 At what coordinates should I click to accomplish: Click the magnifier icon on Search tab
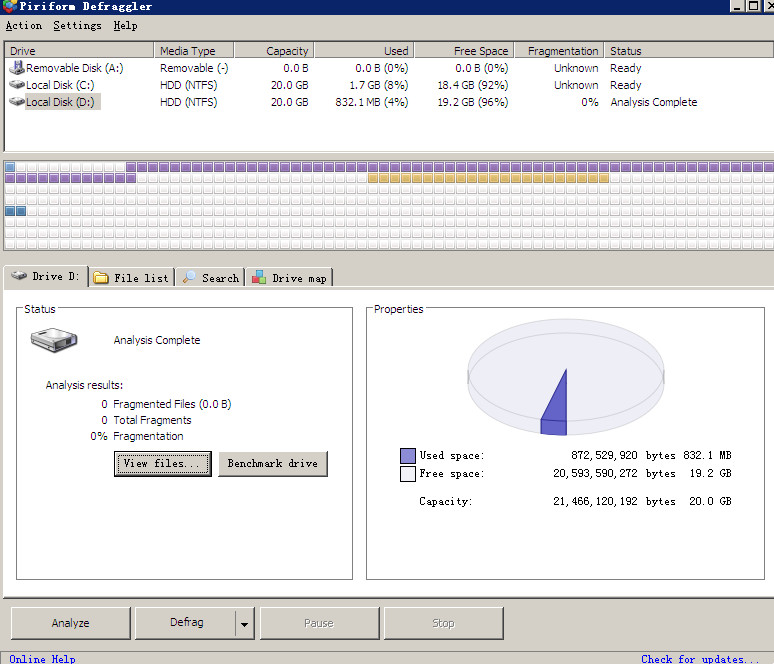click(189, 277)
